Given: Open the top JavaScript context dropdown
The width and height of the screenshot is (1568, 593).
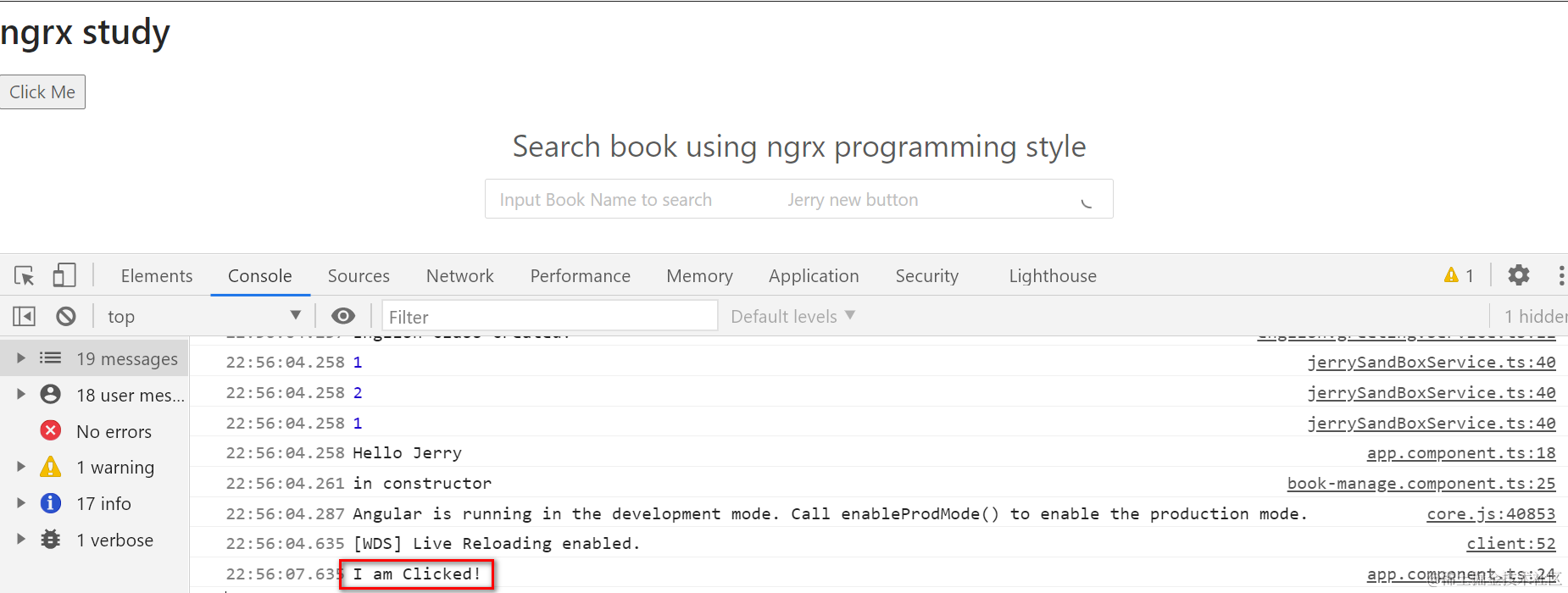Looking at the screenshot, I should click(203, 316).
